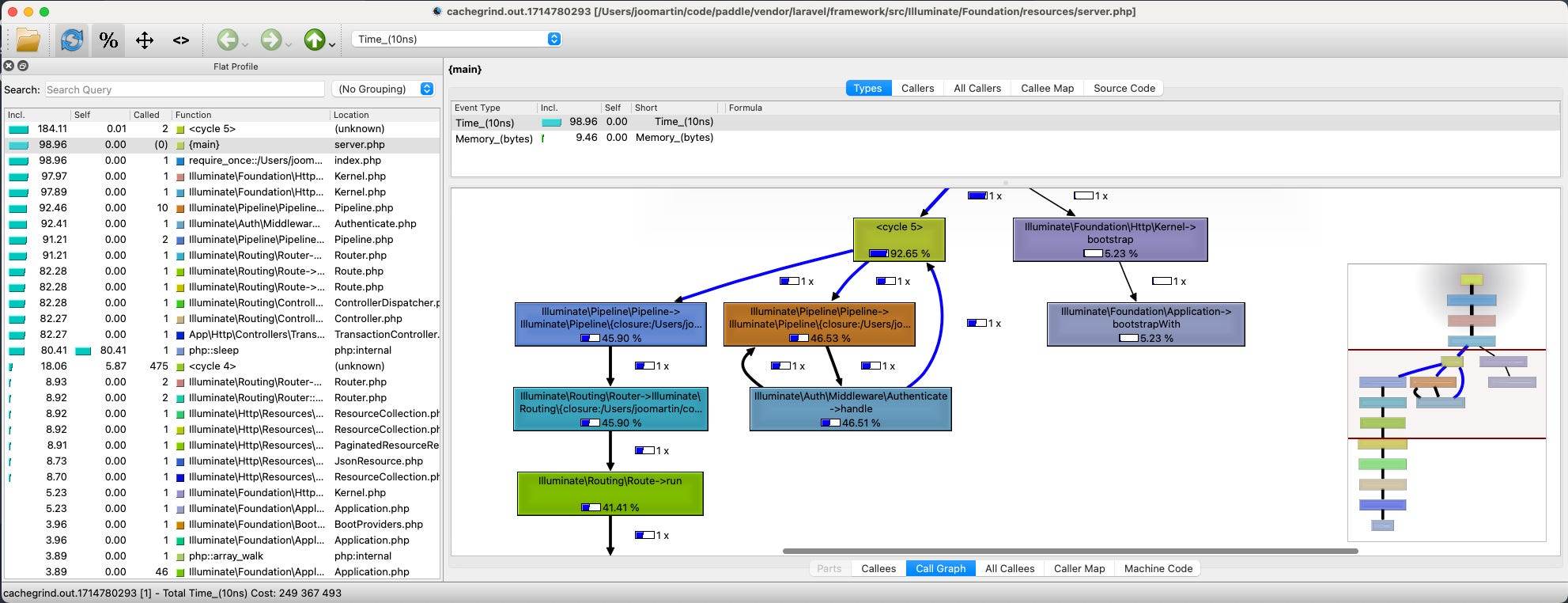Select the row located at JsonResource.php
This screenshot has height=603, width=1568.
tap(222, 461)
